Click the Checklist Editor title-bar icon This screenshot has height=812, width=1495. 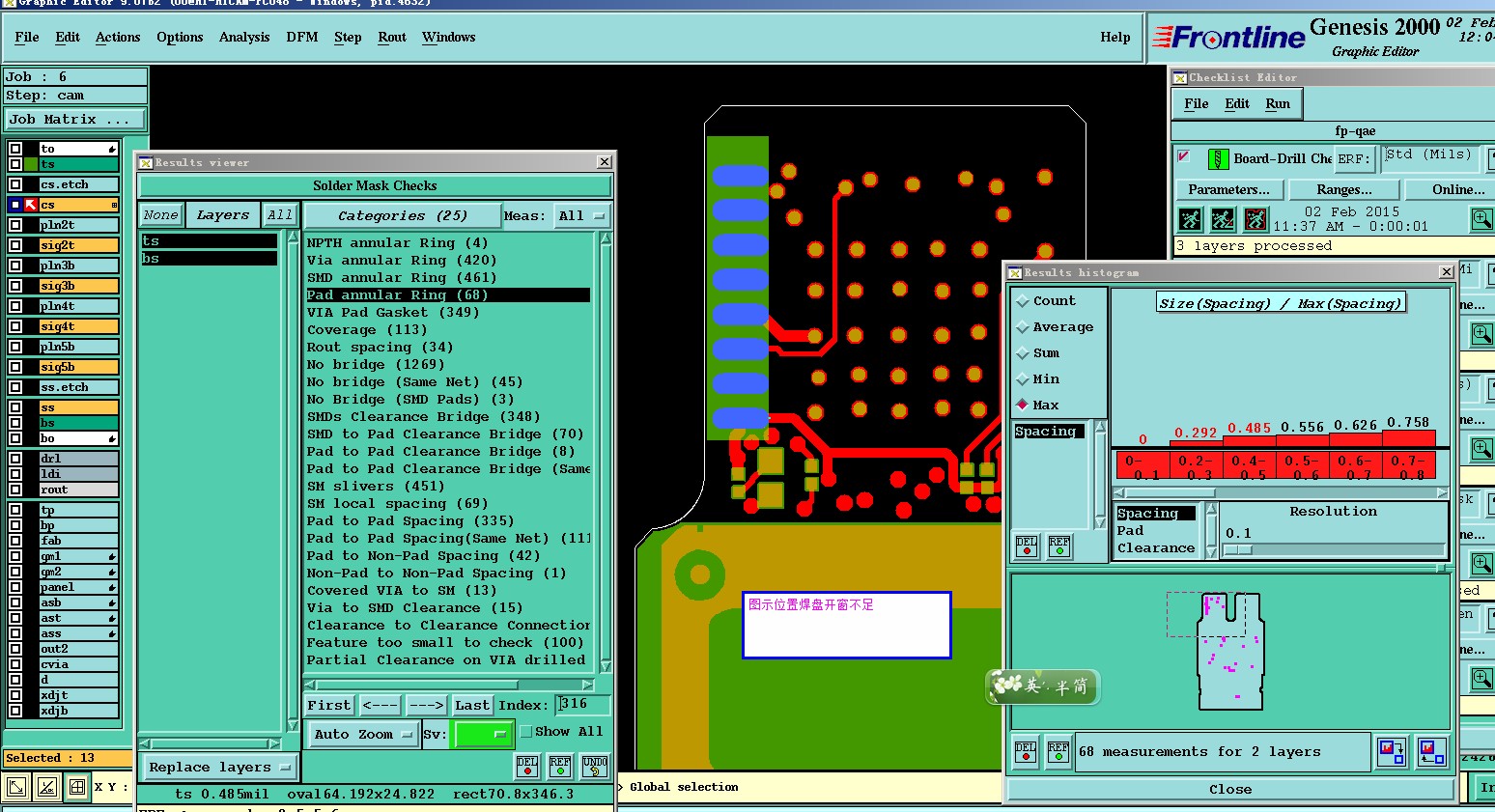1179,77
